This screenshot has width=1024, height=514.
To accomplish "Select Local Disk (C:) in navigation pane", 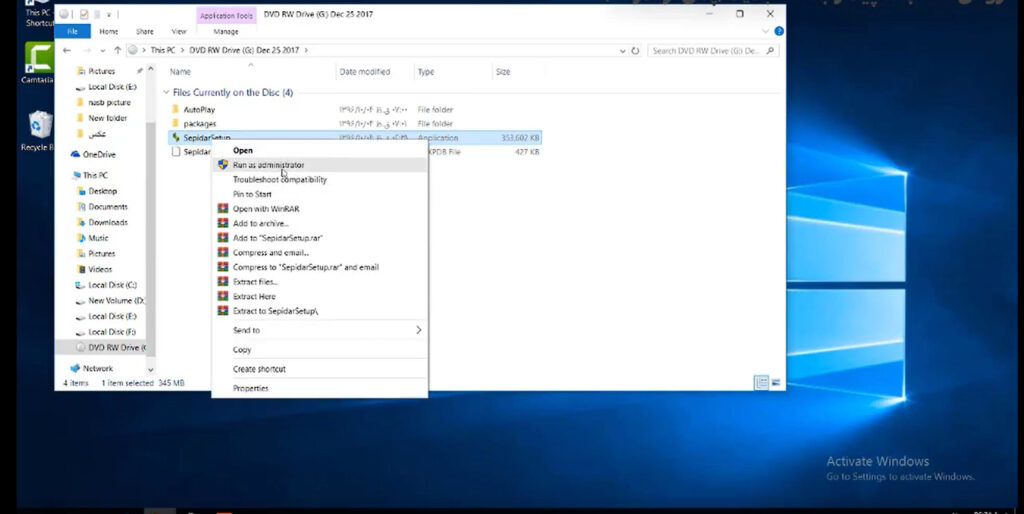I will coord(112,285).
